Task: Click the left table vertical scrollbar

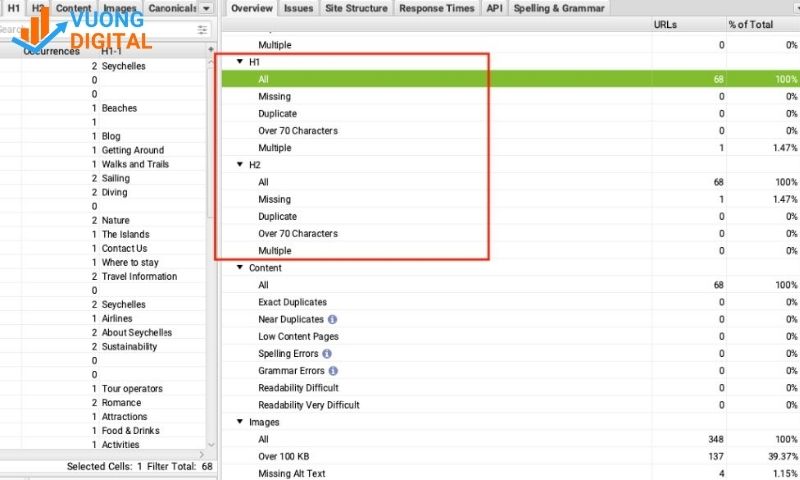Action: (x=210, y=250)
